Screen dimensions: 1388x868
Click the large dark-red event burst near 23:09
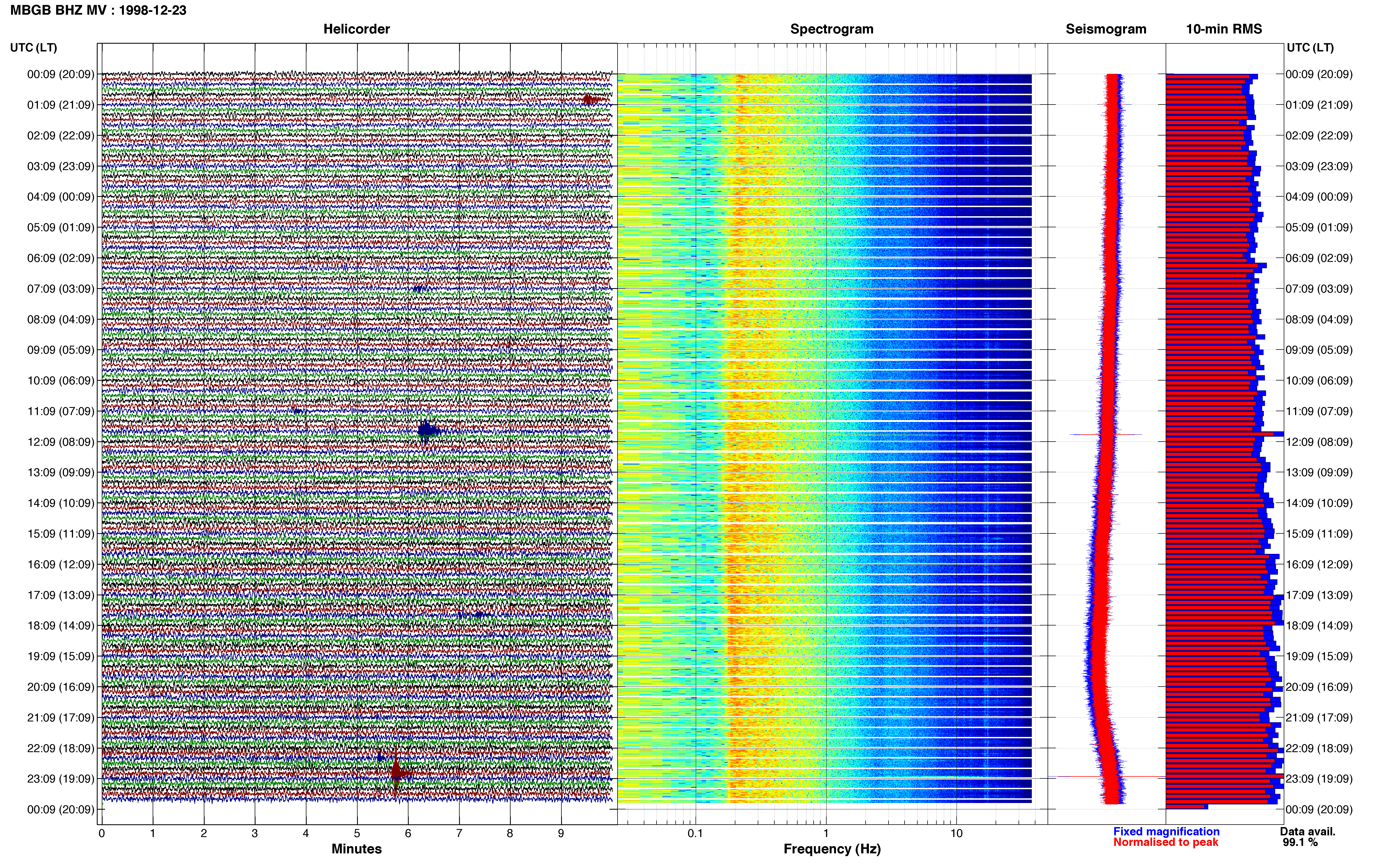click(397, 773)
